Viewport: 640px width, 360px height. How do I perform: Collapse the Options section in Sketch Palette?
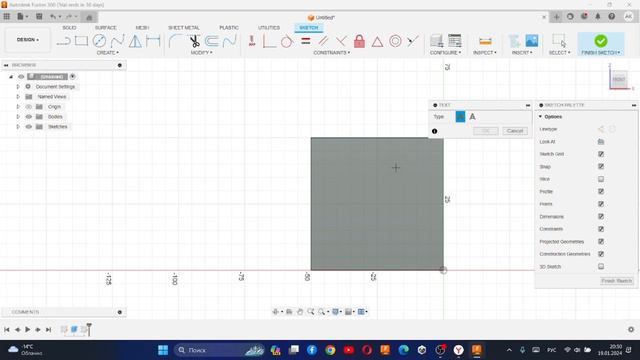click(x=540, y=117)
